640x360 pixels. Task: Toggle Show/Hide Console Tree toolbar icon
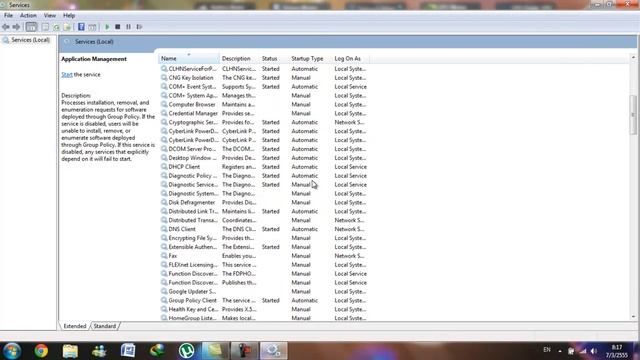click(31, 27)
